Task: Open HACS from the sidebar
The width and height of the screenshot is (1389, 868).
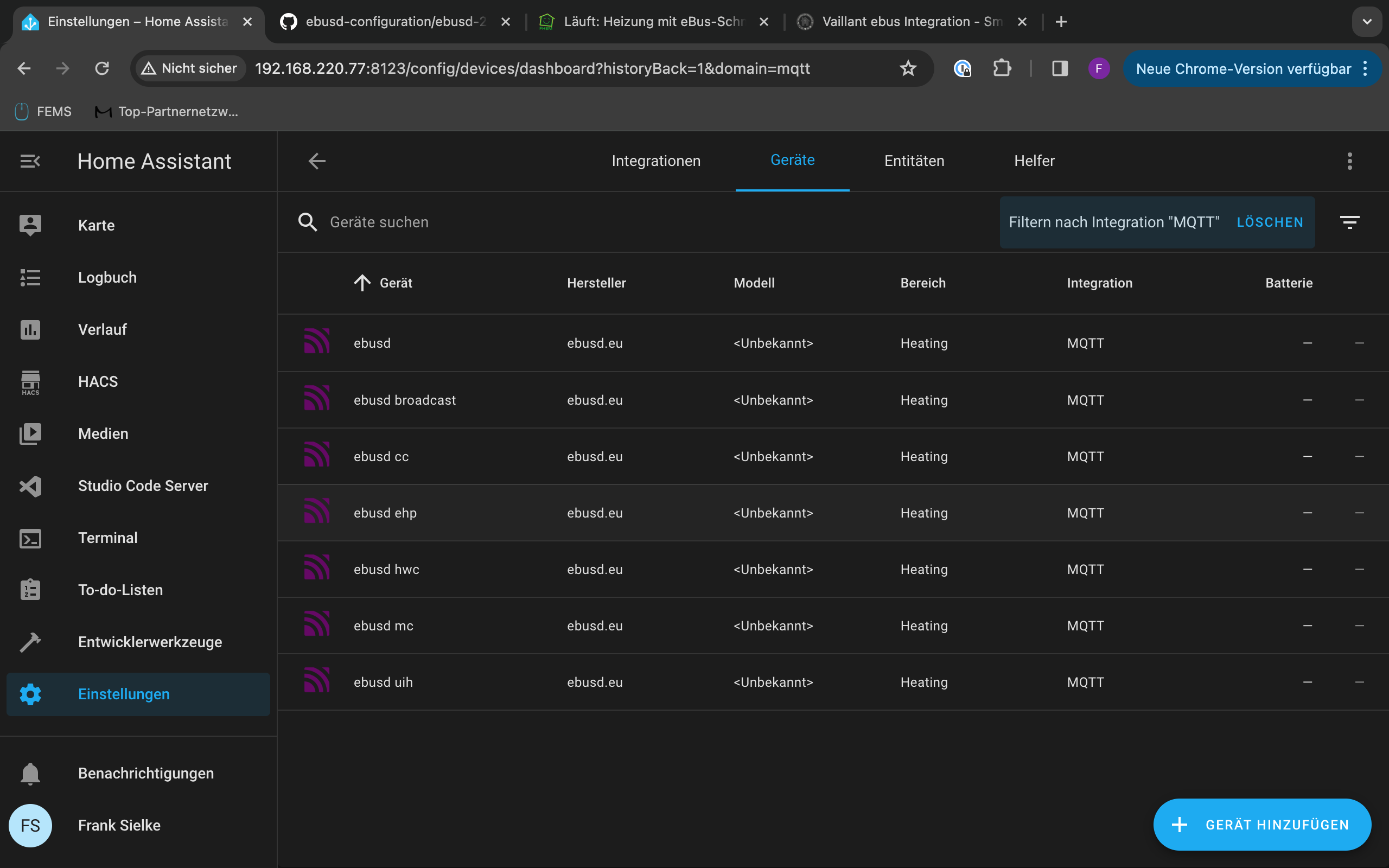Action: click(x=98, y=382)
